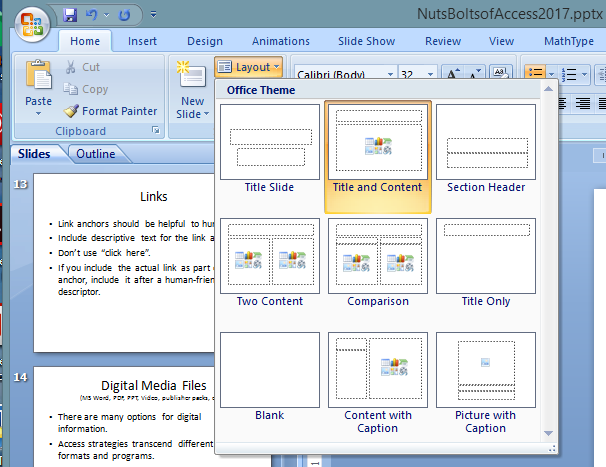Toggle the bullets list button
606x467 pixels.
click(535, 73)
